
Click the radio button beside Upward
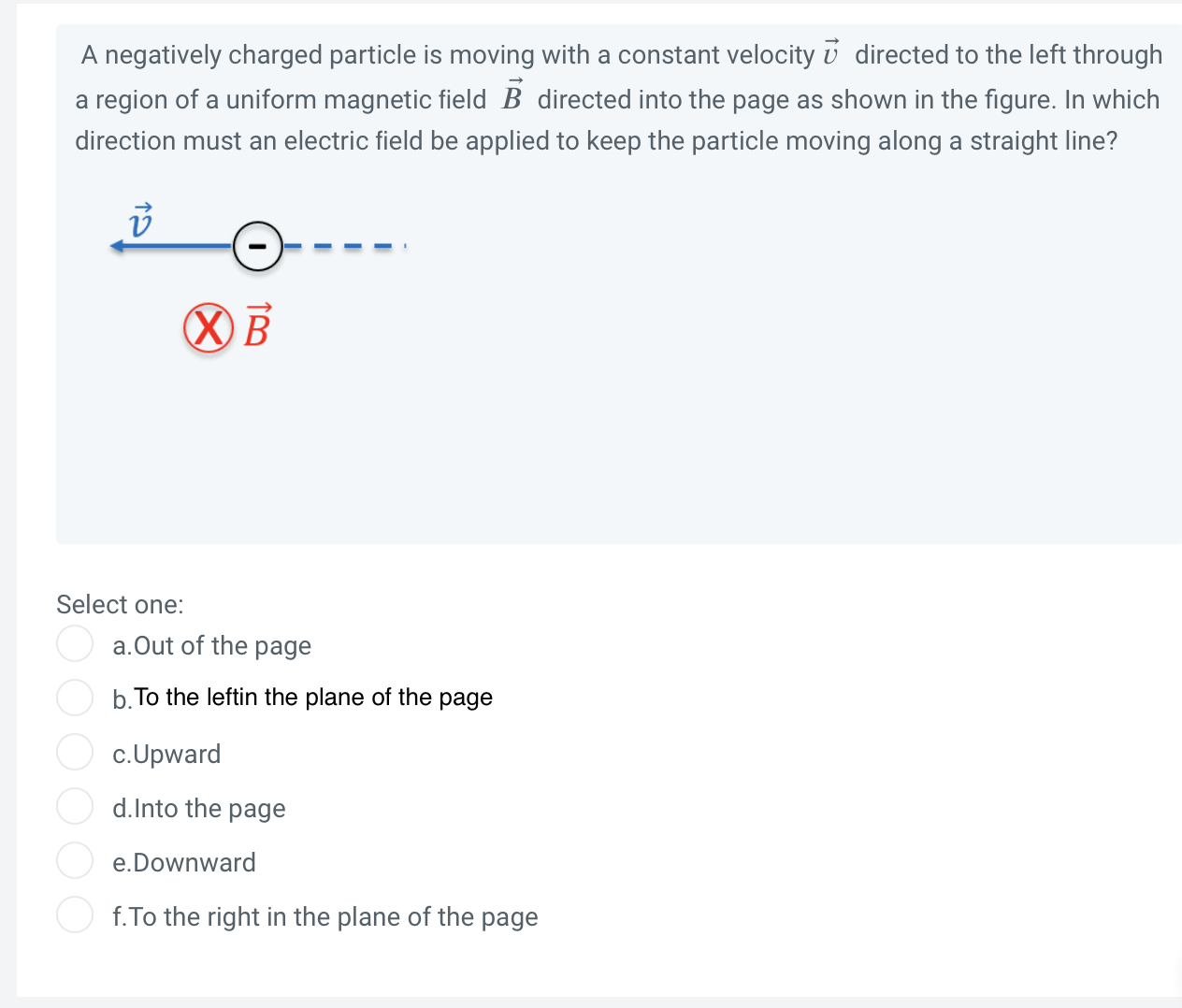[75, 752]
